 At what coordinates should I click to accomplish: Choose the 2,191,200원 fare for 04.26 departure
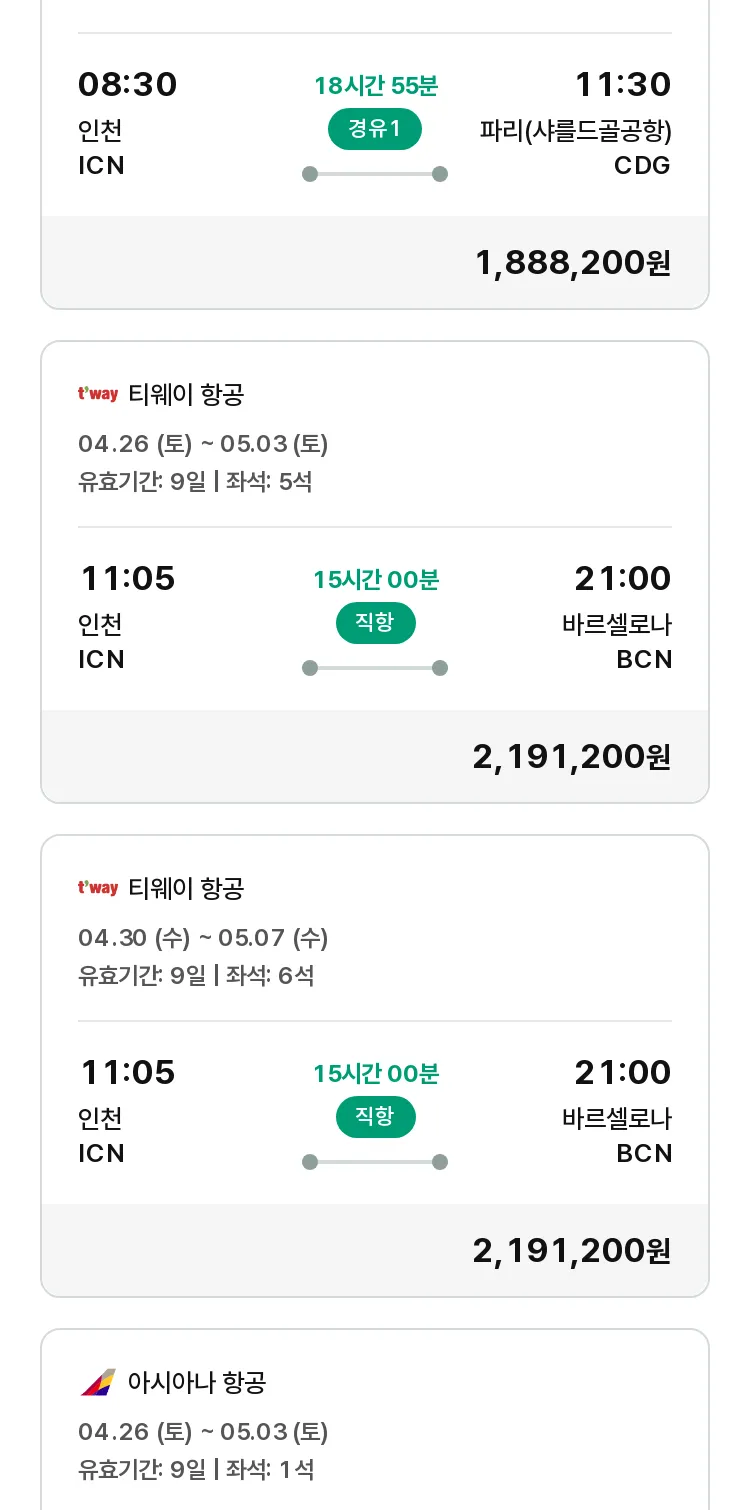[x=572, y=757]
